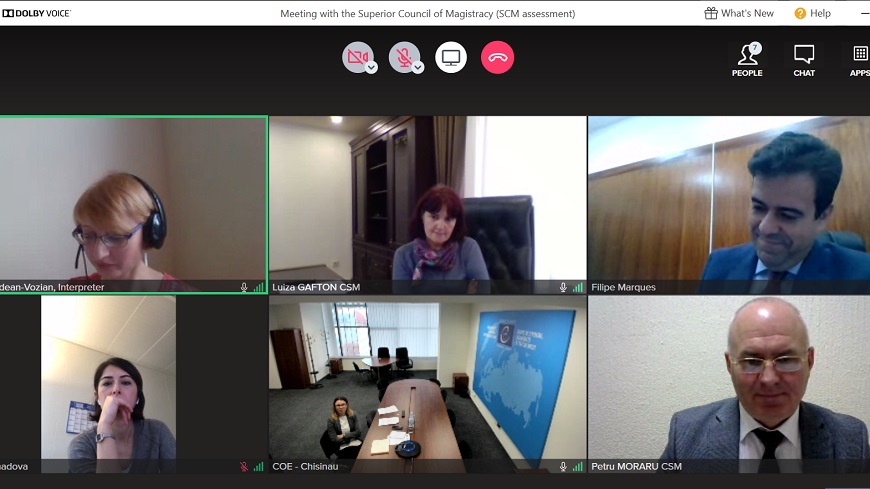The width and height of the screenshot is (870, 489).
Task: Turn on the camera with the video button
Action: [x=357, y=57]
